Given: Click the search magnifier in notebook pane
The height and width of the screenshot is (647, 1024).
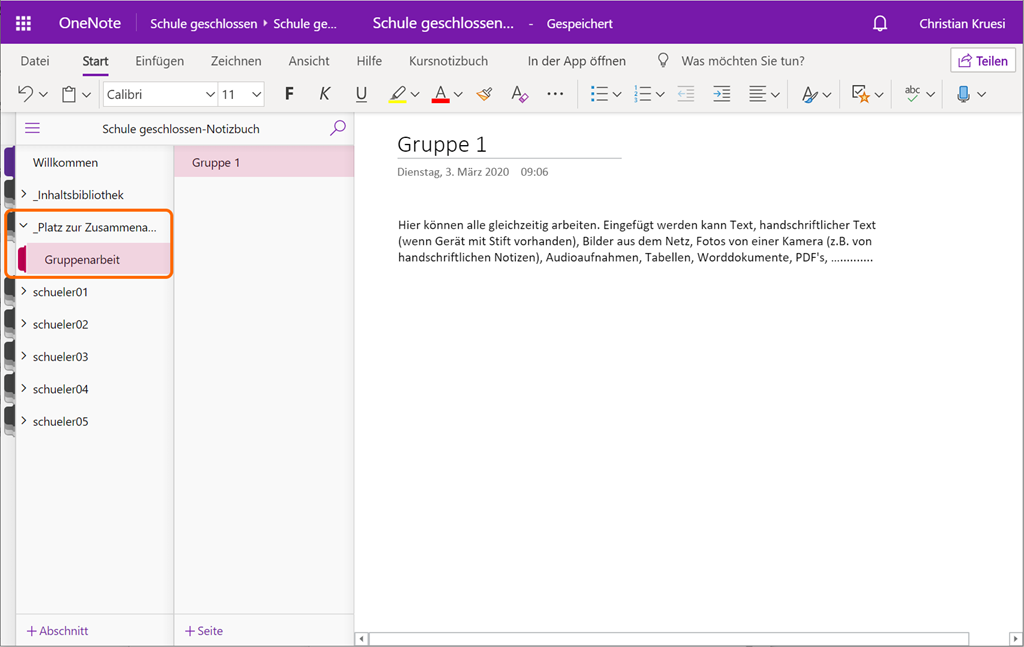Looking at the screenshot, I should pyautogui.click(x=338, y=128).
